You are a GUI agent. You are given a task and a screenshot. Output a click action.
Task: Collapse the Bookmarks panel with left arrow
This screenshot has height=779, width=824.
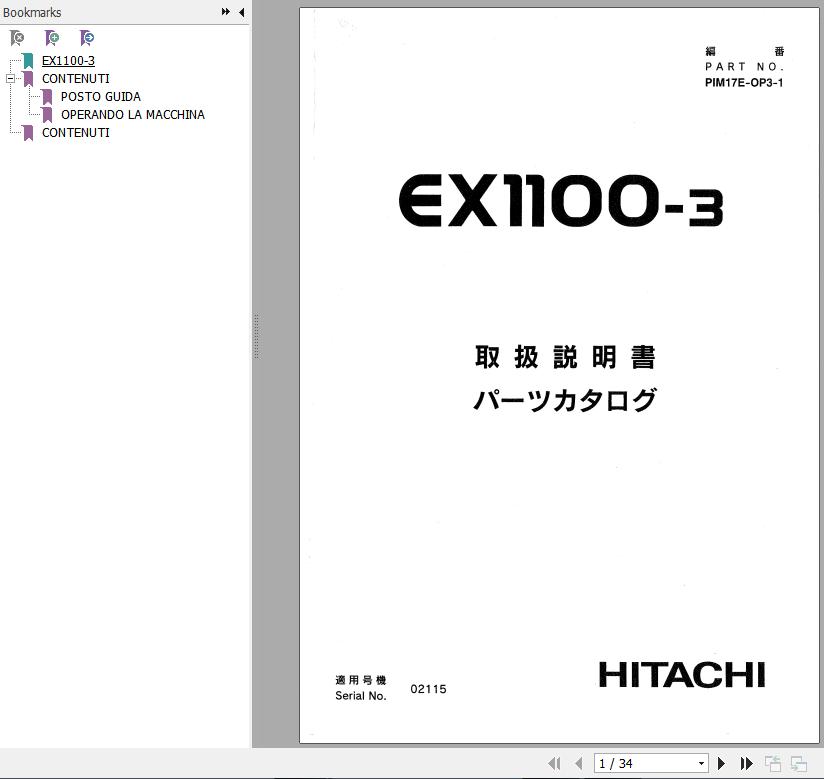(x=241, y=12)
